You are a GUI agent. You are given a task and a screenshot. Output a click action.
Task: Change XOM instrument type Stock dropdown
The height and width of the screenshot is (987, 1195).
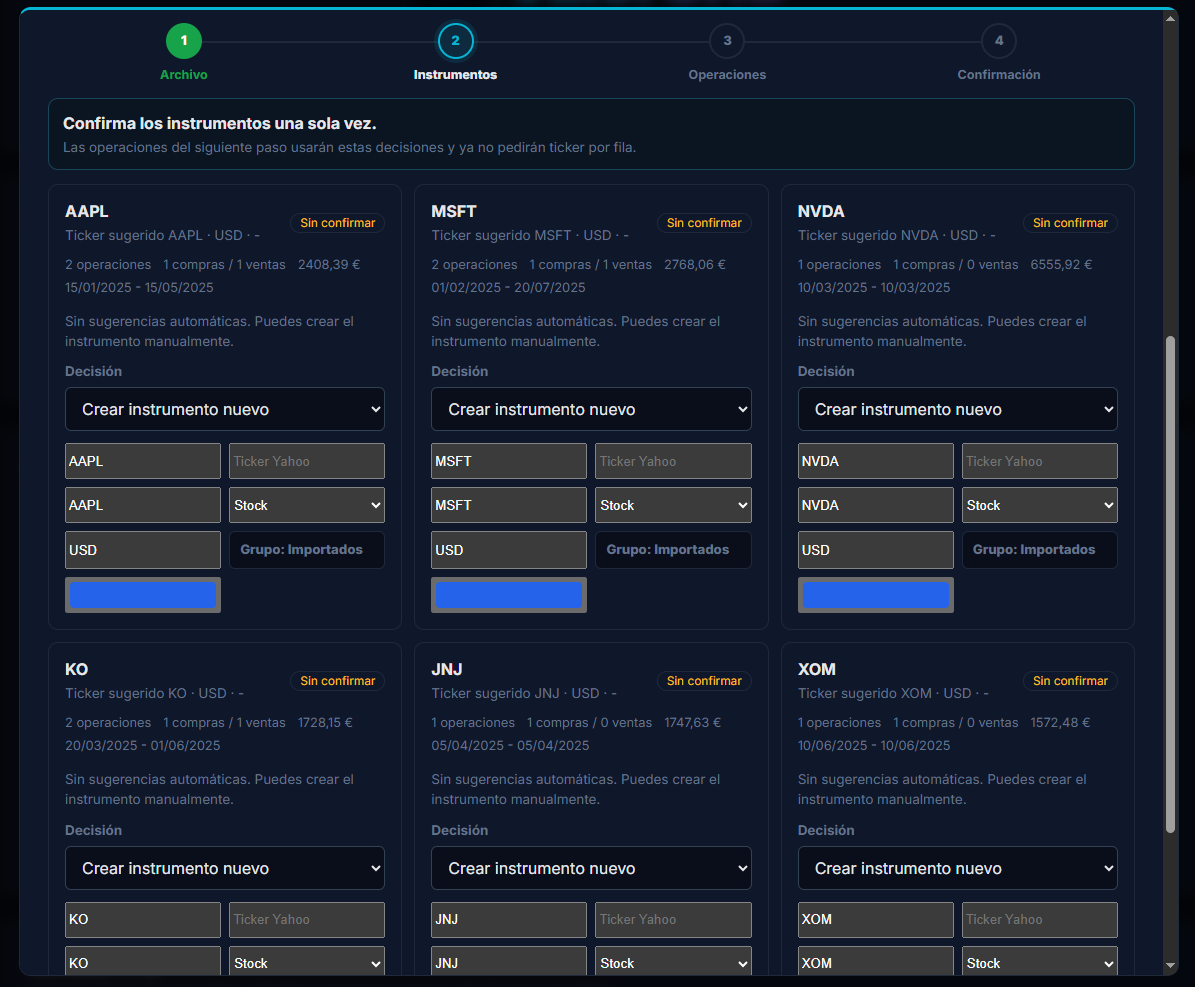pyautogui.click(x=1040, y=962)
